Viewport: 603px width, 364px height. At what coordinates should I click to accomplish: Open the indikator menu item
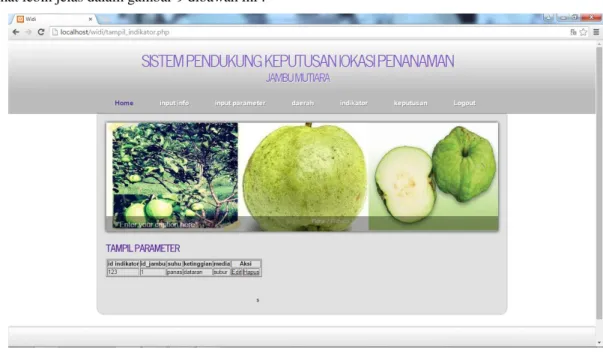pos(353,103)
